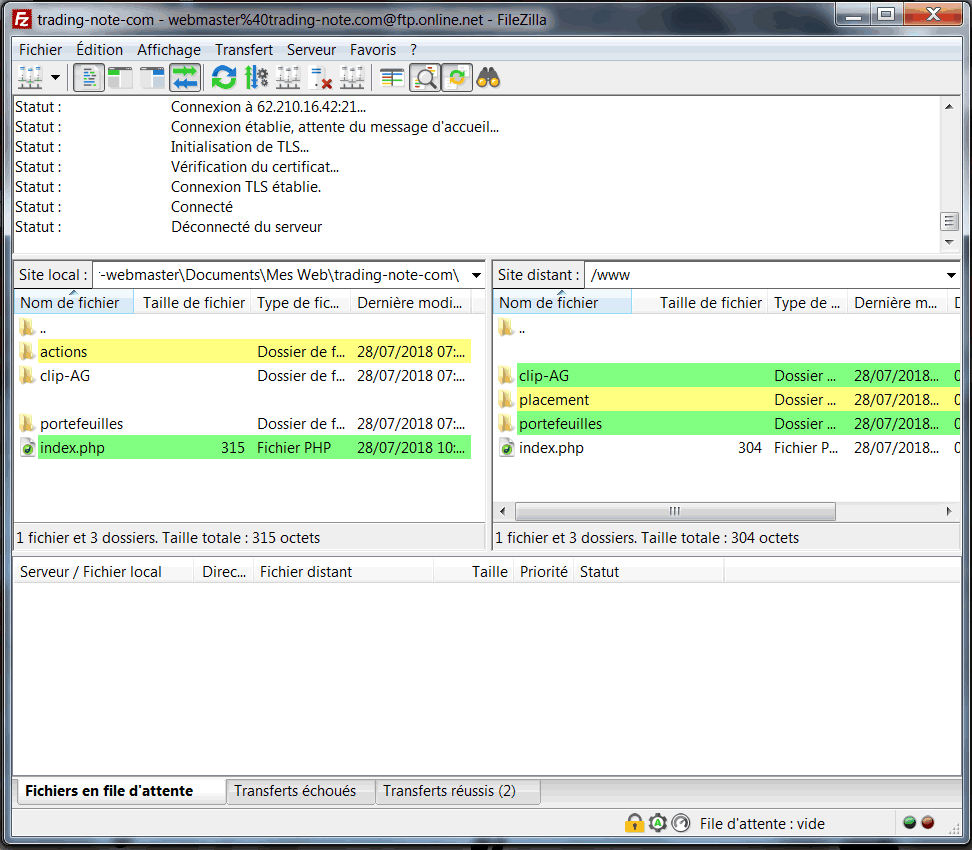Open the Fichier menu
The height and width of the screenshot is (850, 972).
point(40,50)
